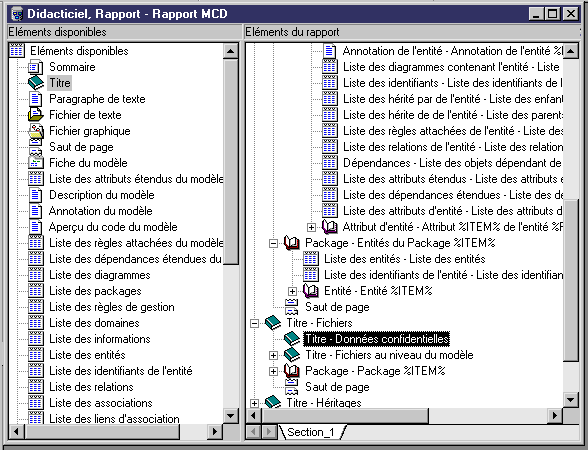Click the Fiche du modèle icon
Viewport: 588px width, 450px height.
click(36, 163)
